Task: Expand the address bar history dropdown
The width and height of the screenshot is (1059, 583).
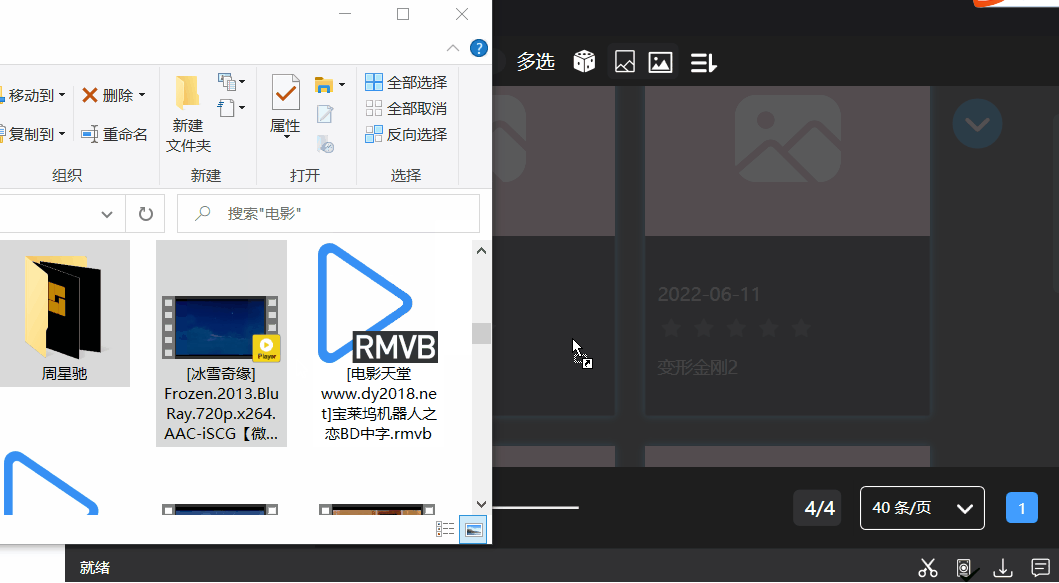Action: (107, 213)
